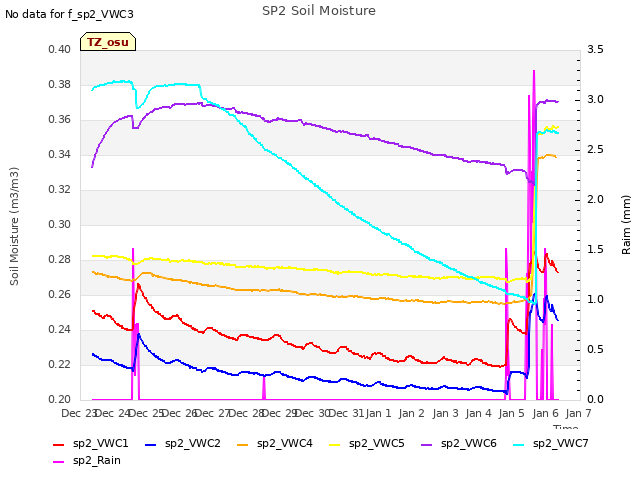Screen dimensions: 640x480
Task: Click the Jan 1 date tick label
Action: tap(378, 413)
